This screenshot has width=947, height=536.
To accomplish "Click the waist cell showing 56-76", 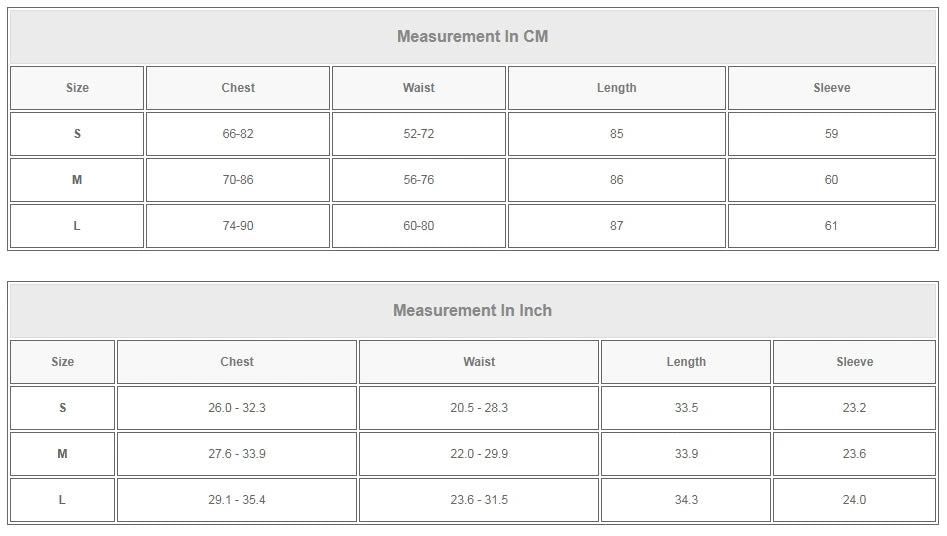I will [419, 180].
